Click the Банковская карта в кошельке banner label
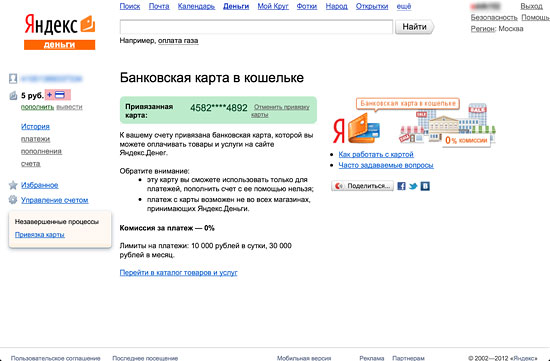550x361 pixels. click(x=408, y=103)
